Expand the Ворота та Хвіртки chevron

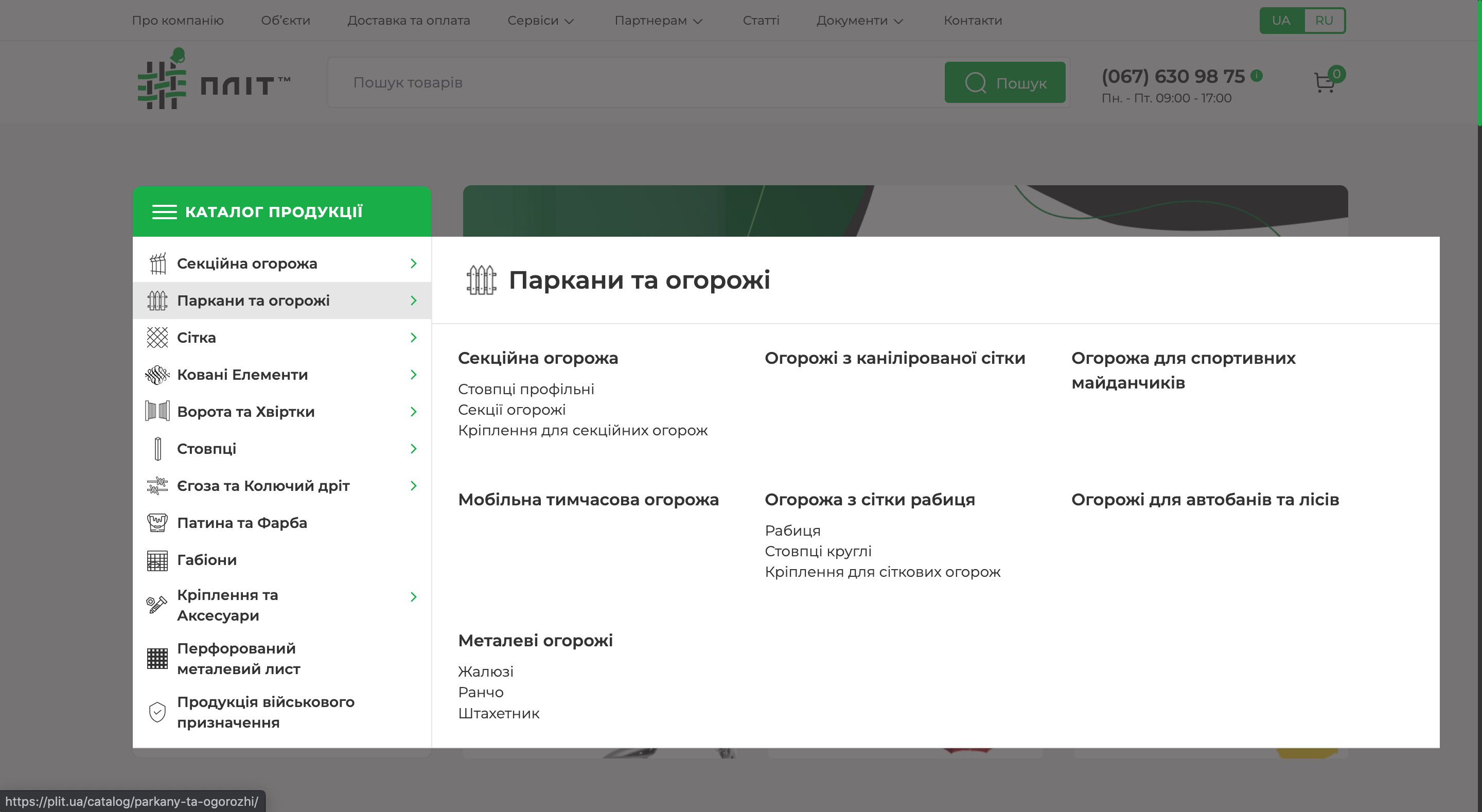click(413, 412)
